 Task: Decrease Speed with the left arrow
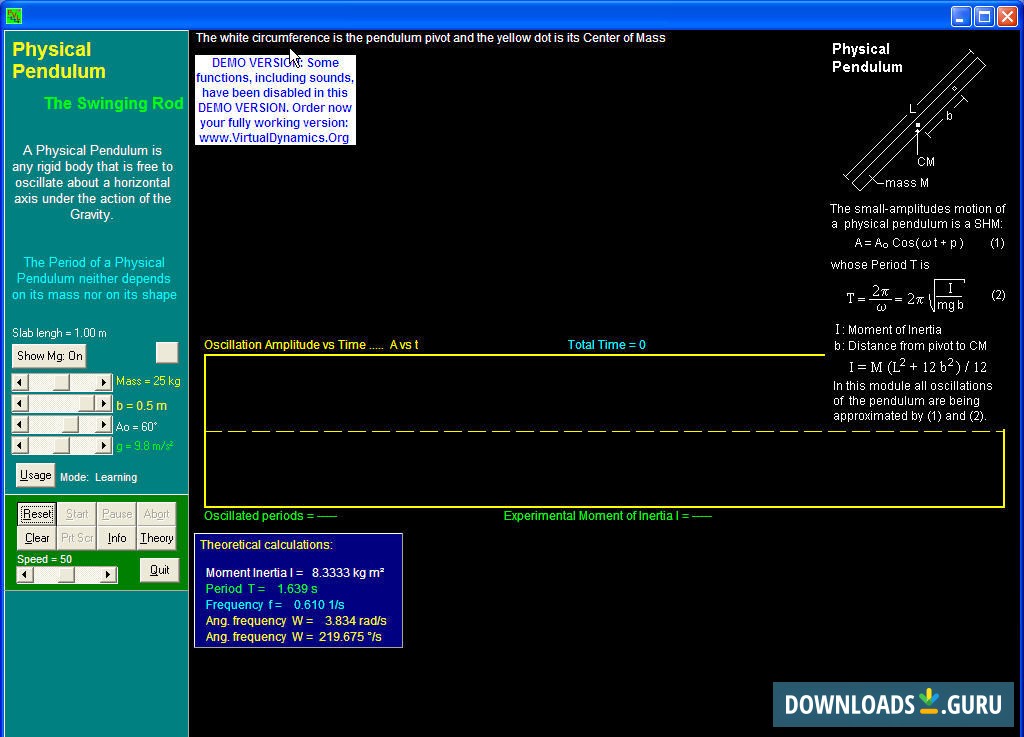[x=24, y=575]
